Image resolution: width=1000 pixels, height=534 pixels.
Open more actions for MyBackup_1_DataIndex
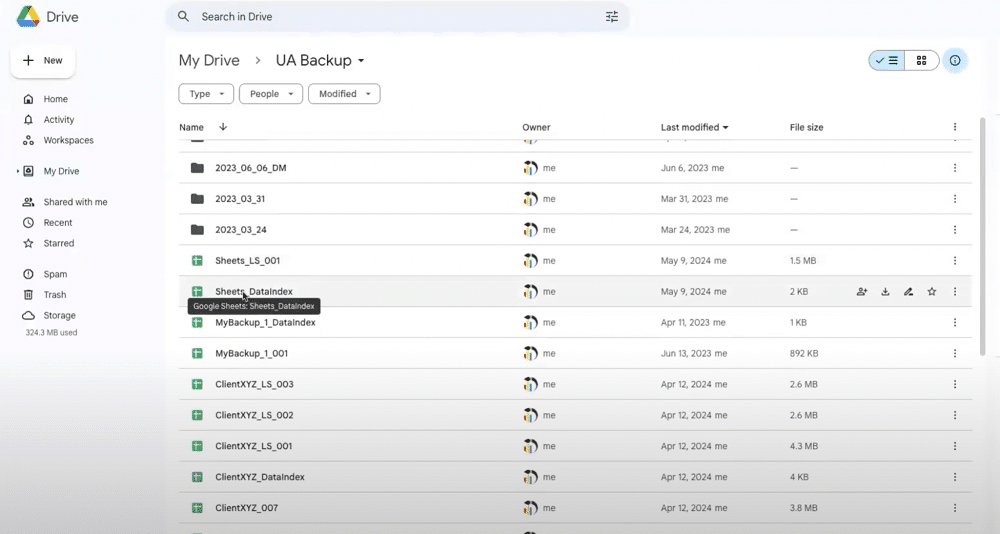[955, 322]
